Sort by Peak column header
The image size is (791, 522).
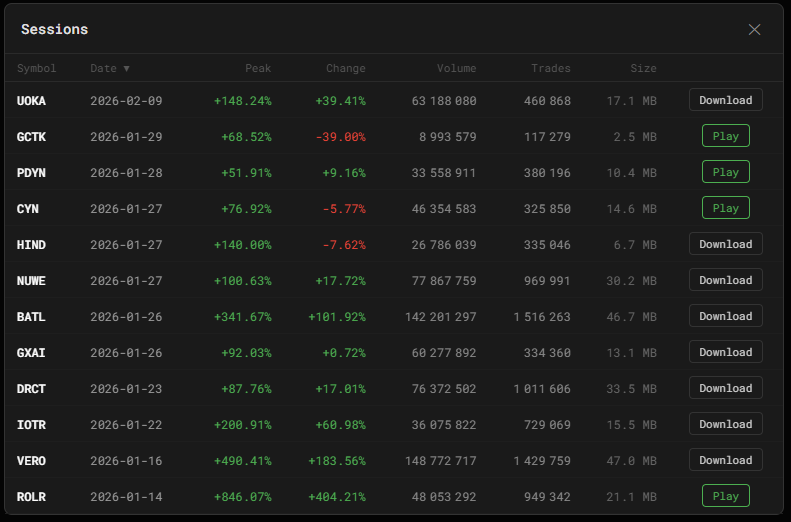(258, 68)
